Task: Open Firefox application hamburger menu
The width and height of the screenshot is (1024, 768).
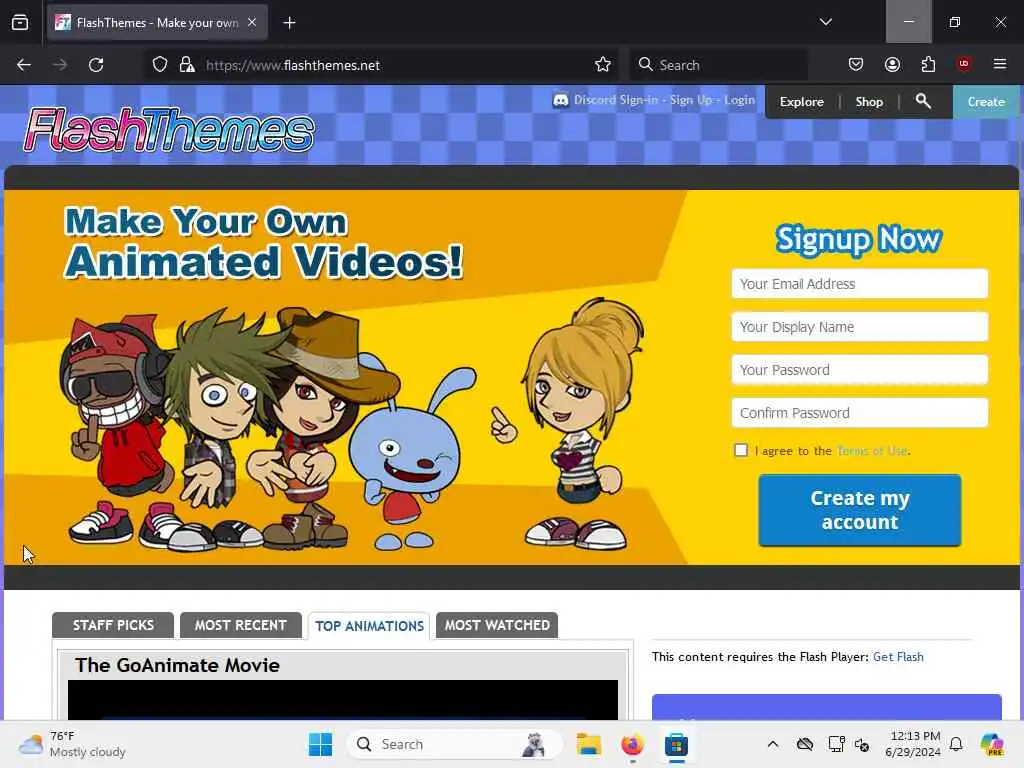Action: click(1000, 64)
